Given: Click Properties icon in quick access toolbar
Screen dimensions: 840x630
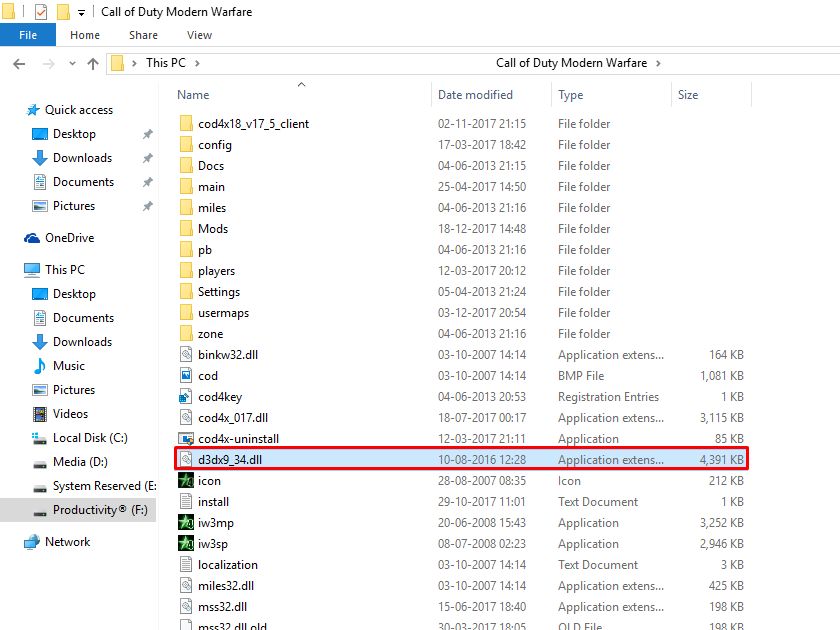Looking at the screenshot, I should click(41, 11).
